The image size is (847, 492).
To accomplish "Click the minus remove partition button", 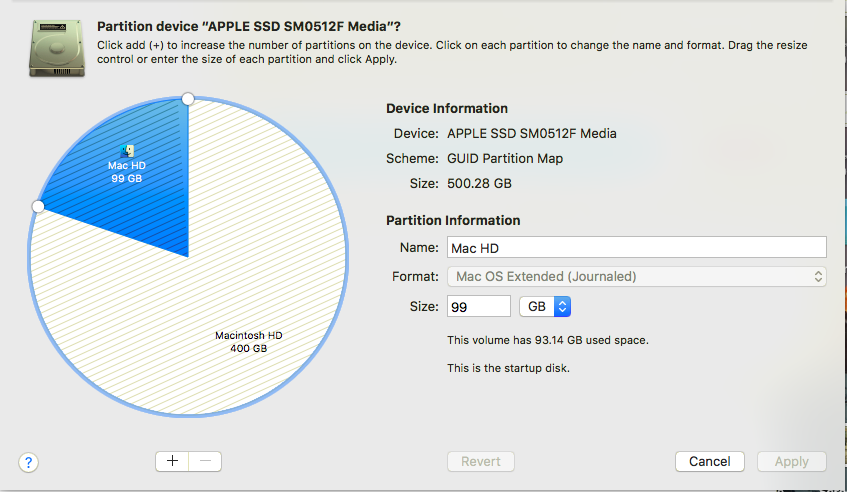I will pos(205,461).
